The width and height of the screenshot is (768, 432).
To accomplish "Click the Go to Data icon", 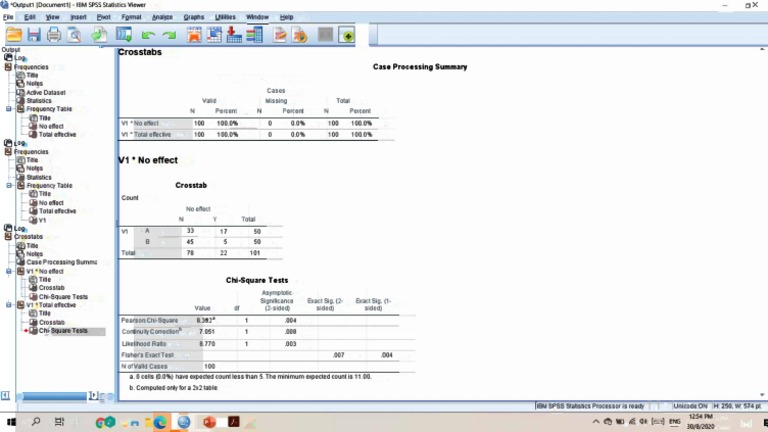I will click(194, 35).
